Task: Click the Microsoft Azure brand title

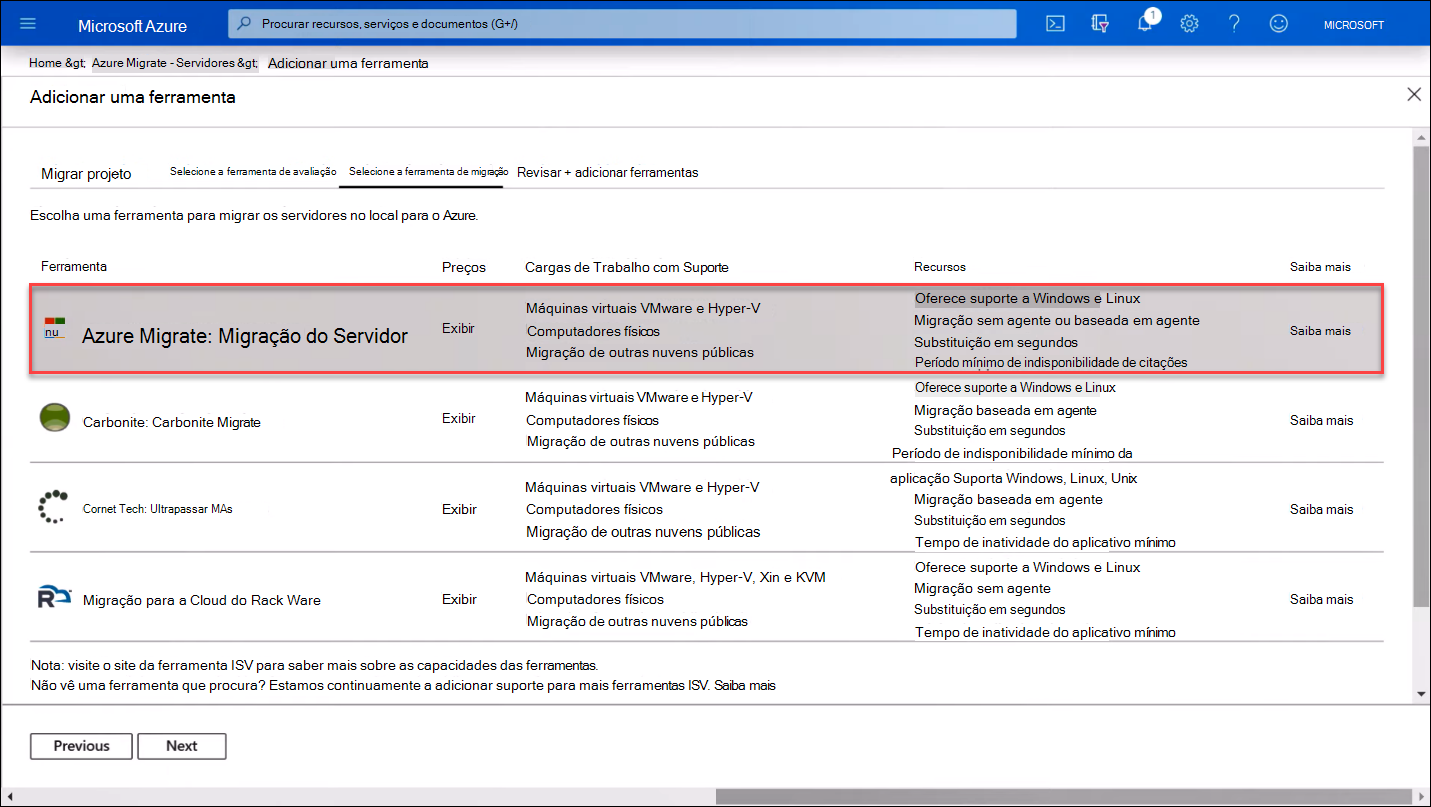Action: [132, 25]
